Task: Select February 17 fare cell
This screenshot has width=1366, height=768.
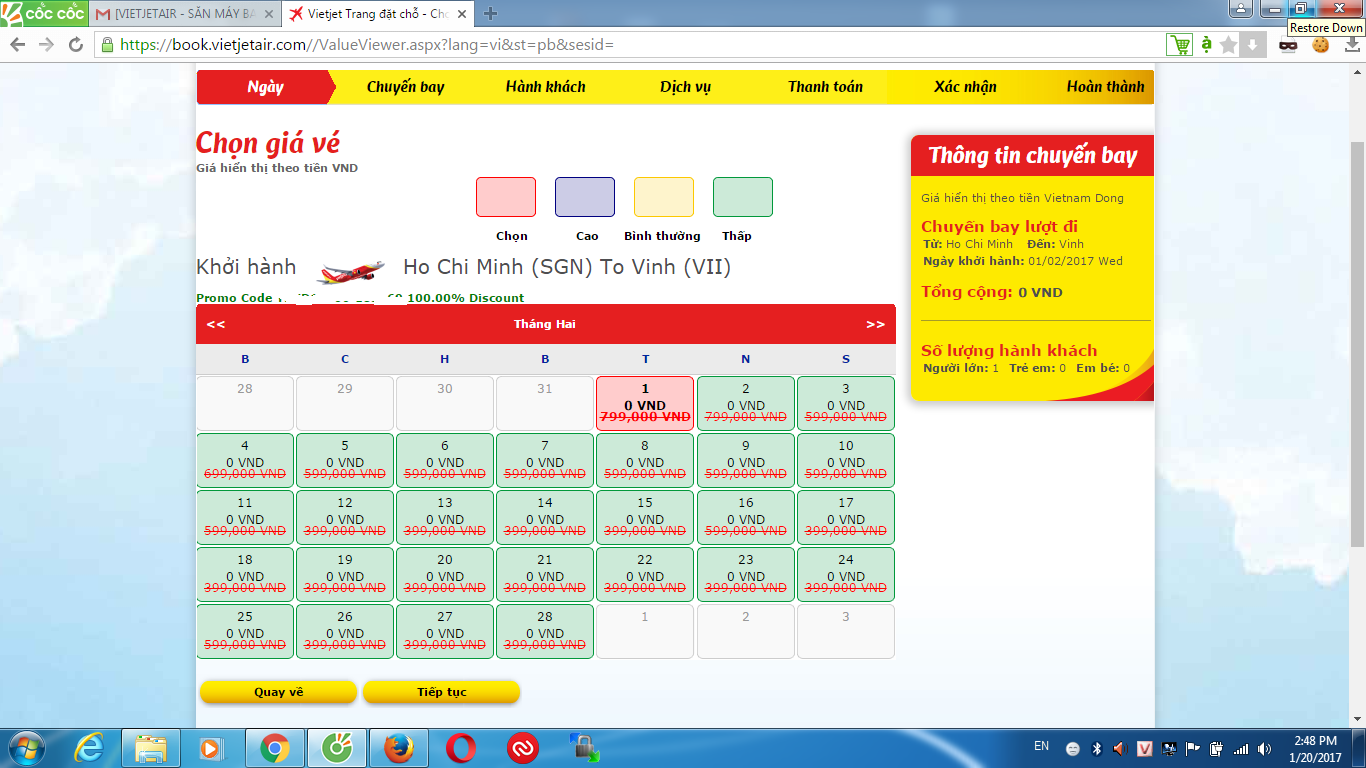Action: point(846,517)
